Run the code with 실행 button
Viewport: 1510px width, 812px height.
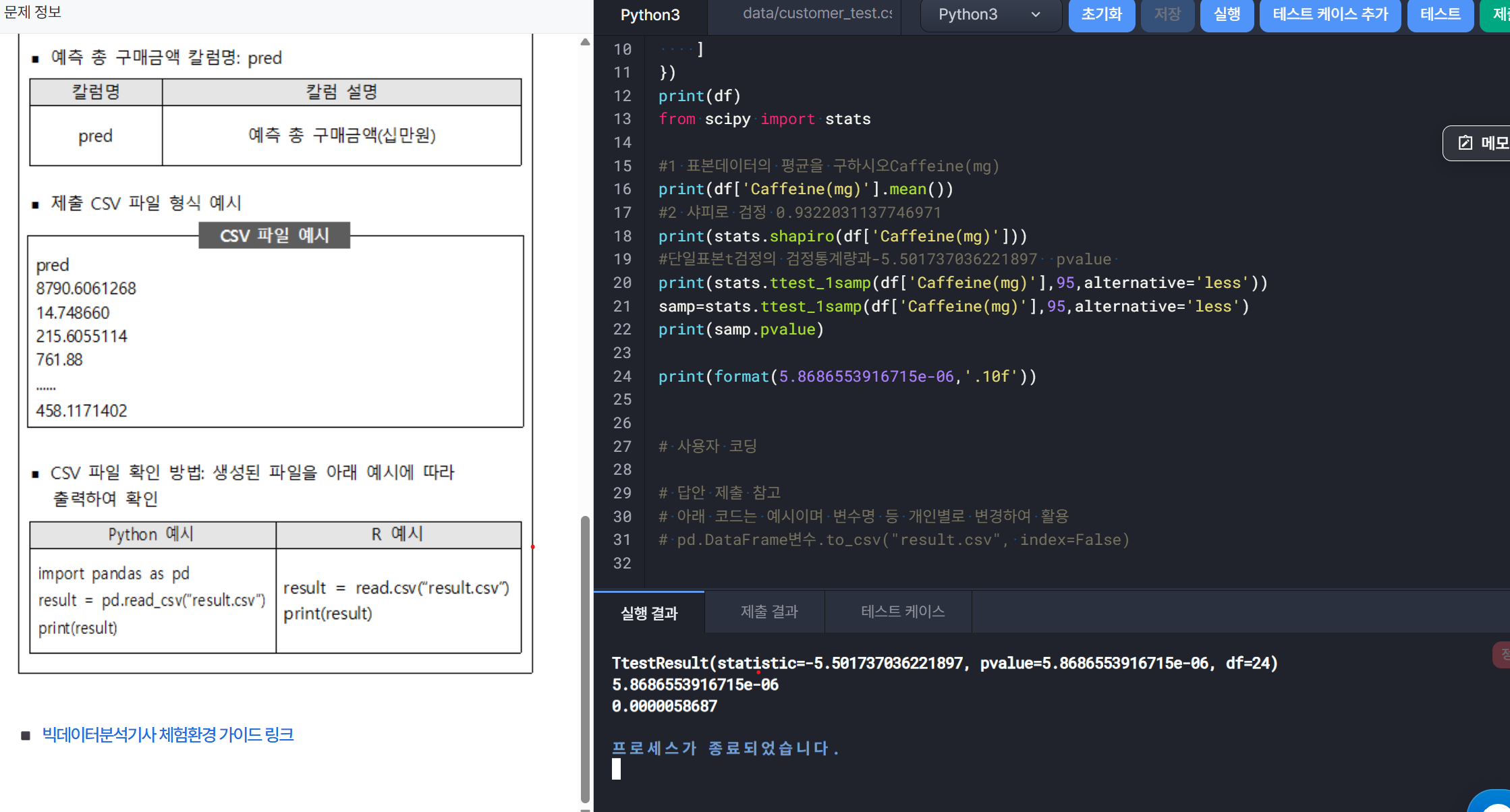(x=1227, y=14)
